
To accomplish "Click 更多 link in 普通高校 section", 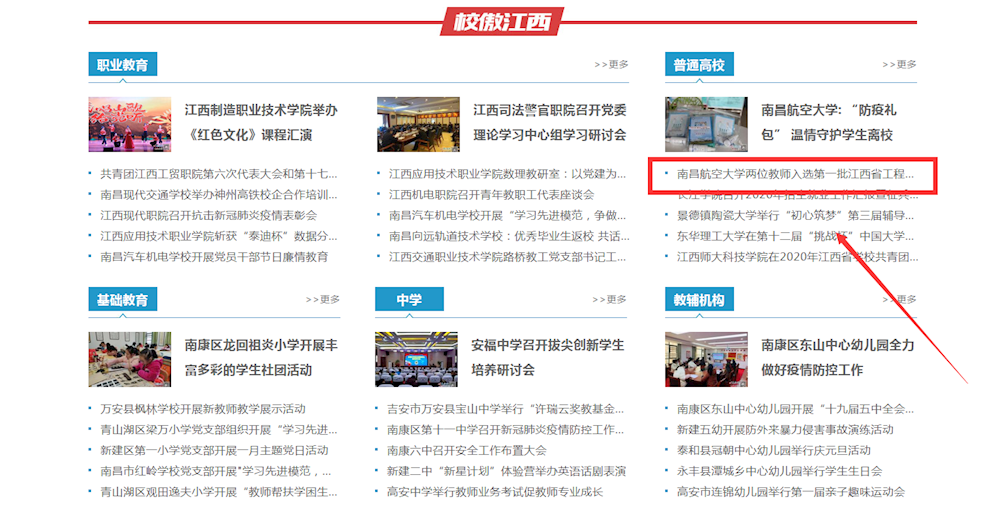I will (x=899, y=64).
